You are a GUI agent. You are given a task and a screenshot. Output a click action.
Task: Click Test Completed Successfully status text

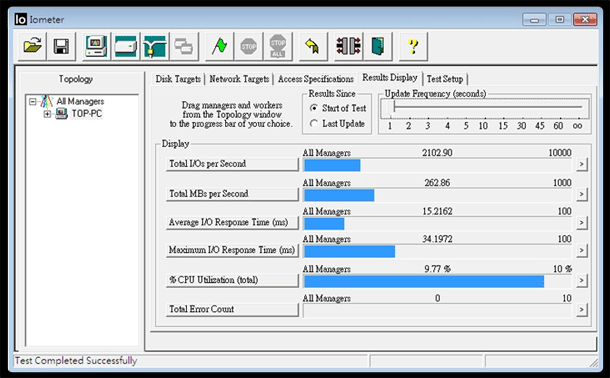click(76, 360)
